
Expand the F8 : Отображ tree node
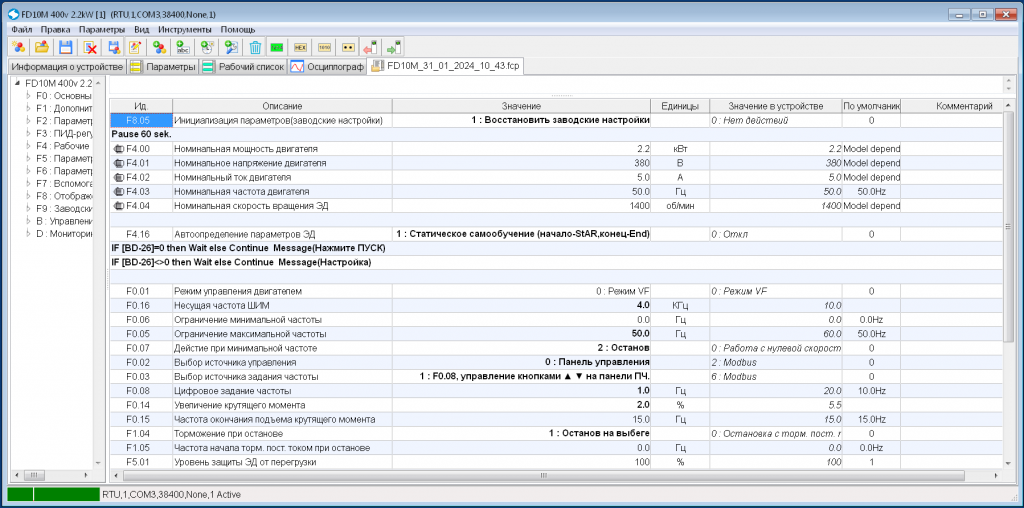pyautogui.click(x=29, y=195)
